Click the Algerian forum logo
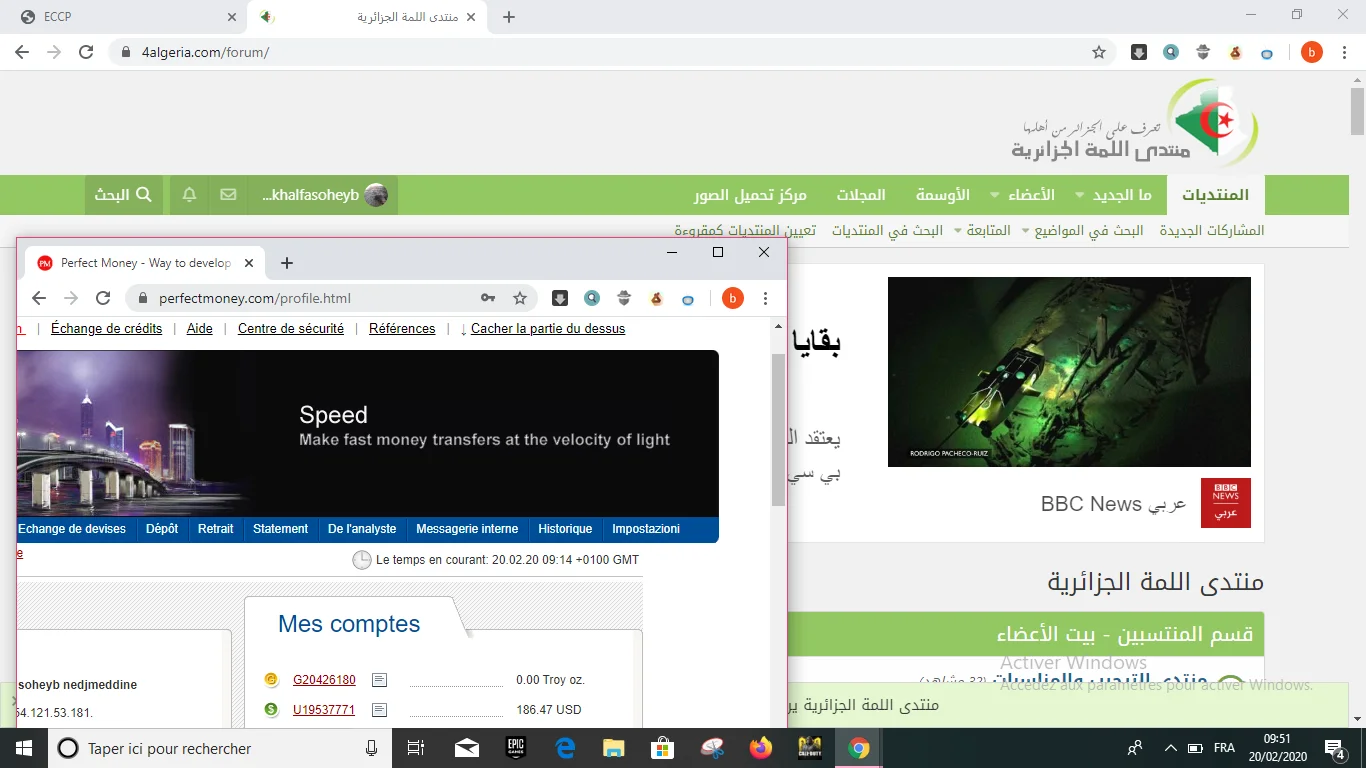 pyautogui.click(x=1134, y=125)
